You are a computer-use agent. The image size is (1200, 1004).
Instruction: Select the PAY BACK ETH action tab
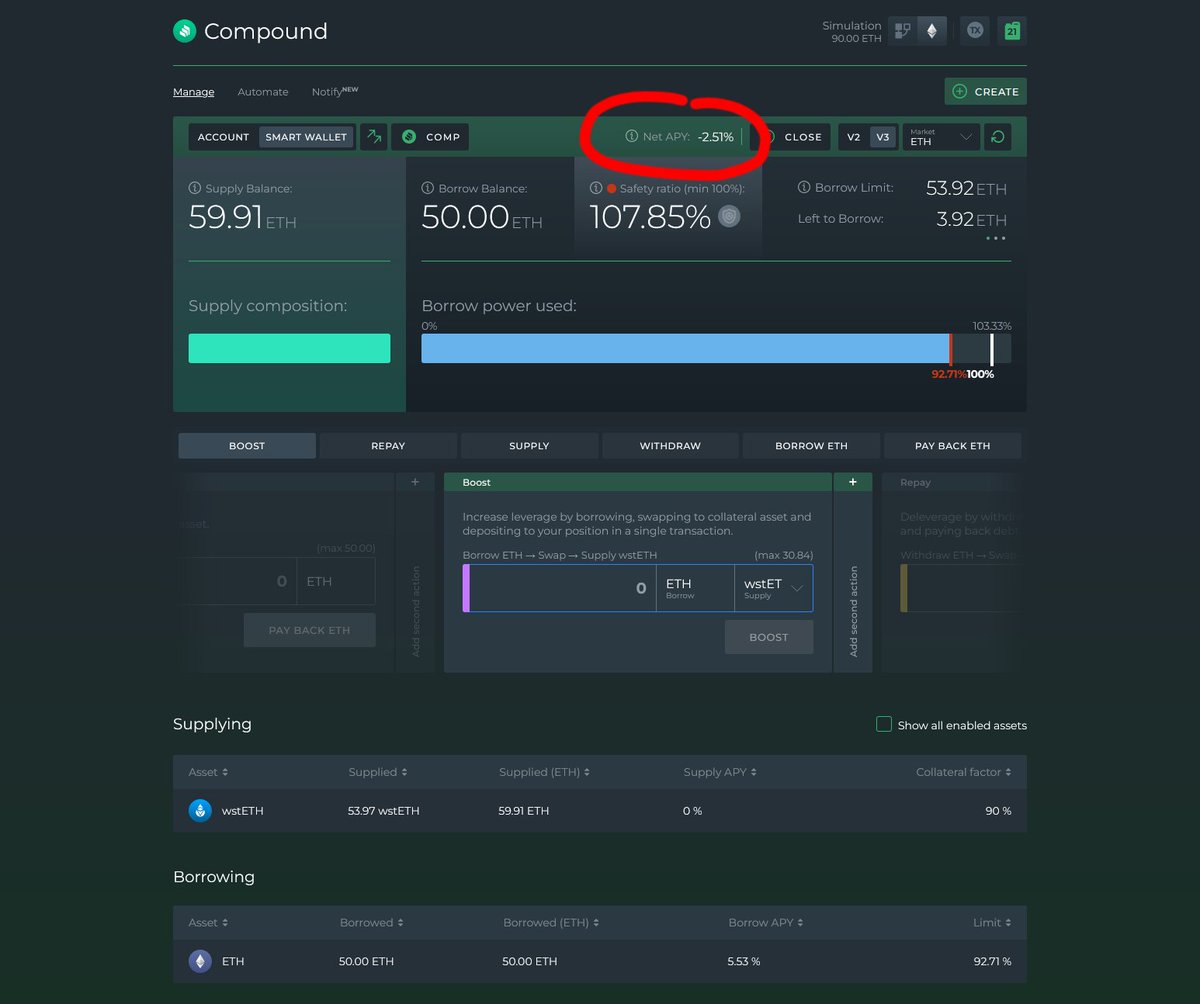952,446
